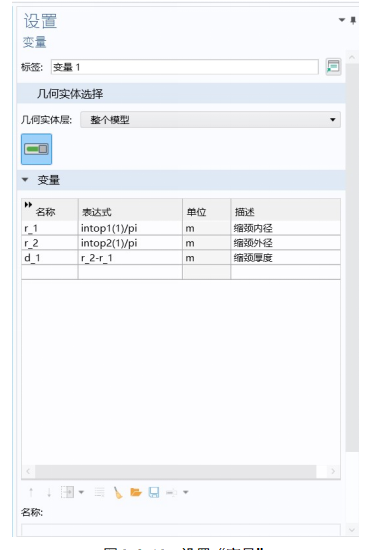Image resolution: width=371 pixels, height=550 pixels.
Task: Click the Move Down arrow icon
Action: [x=49, y=492]
